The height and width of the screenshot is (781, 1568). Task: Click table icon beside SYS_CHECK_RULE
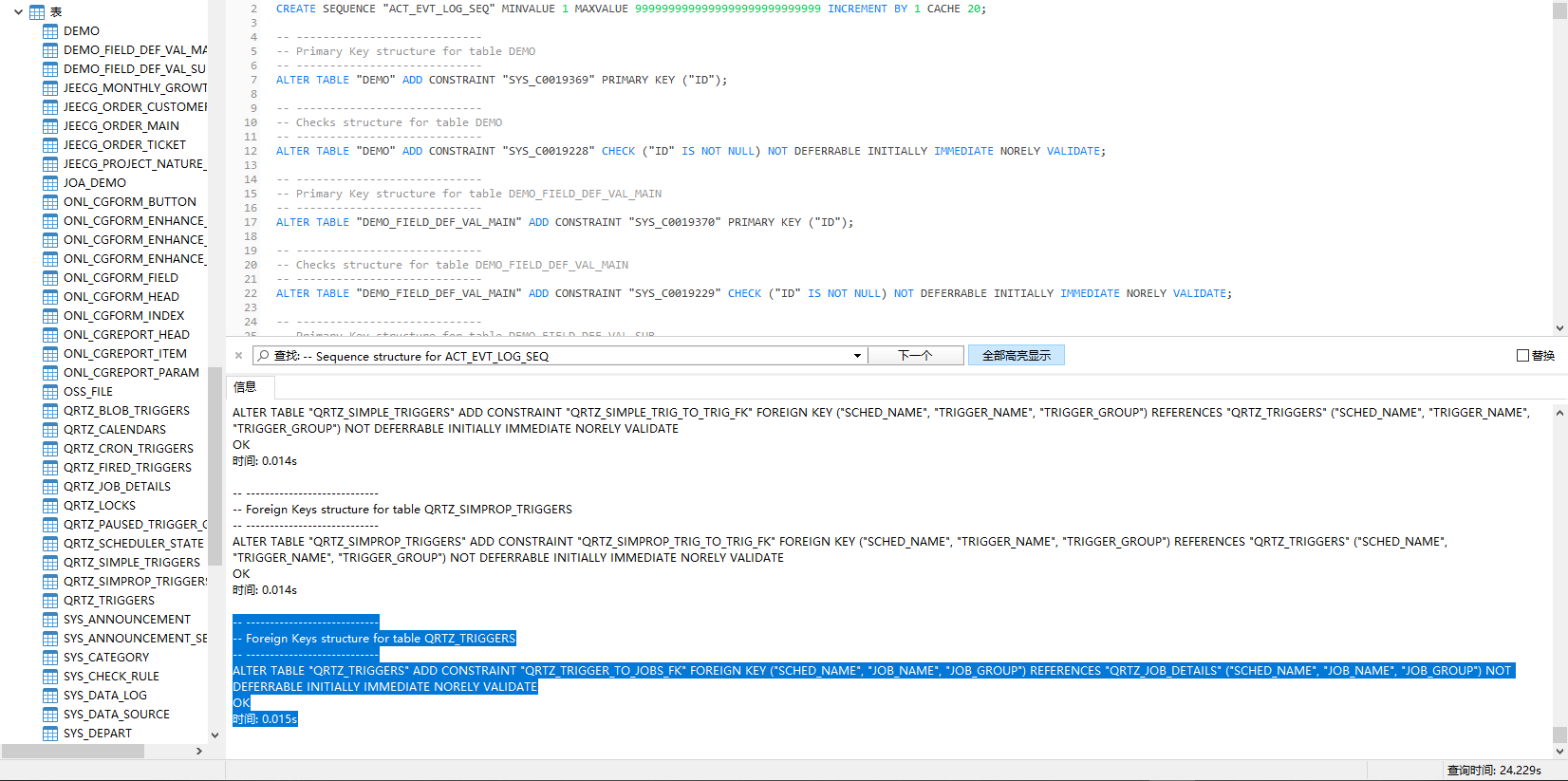[50, 677]
